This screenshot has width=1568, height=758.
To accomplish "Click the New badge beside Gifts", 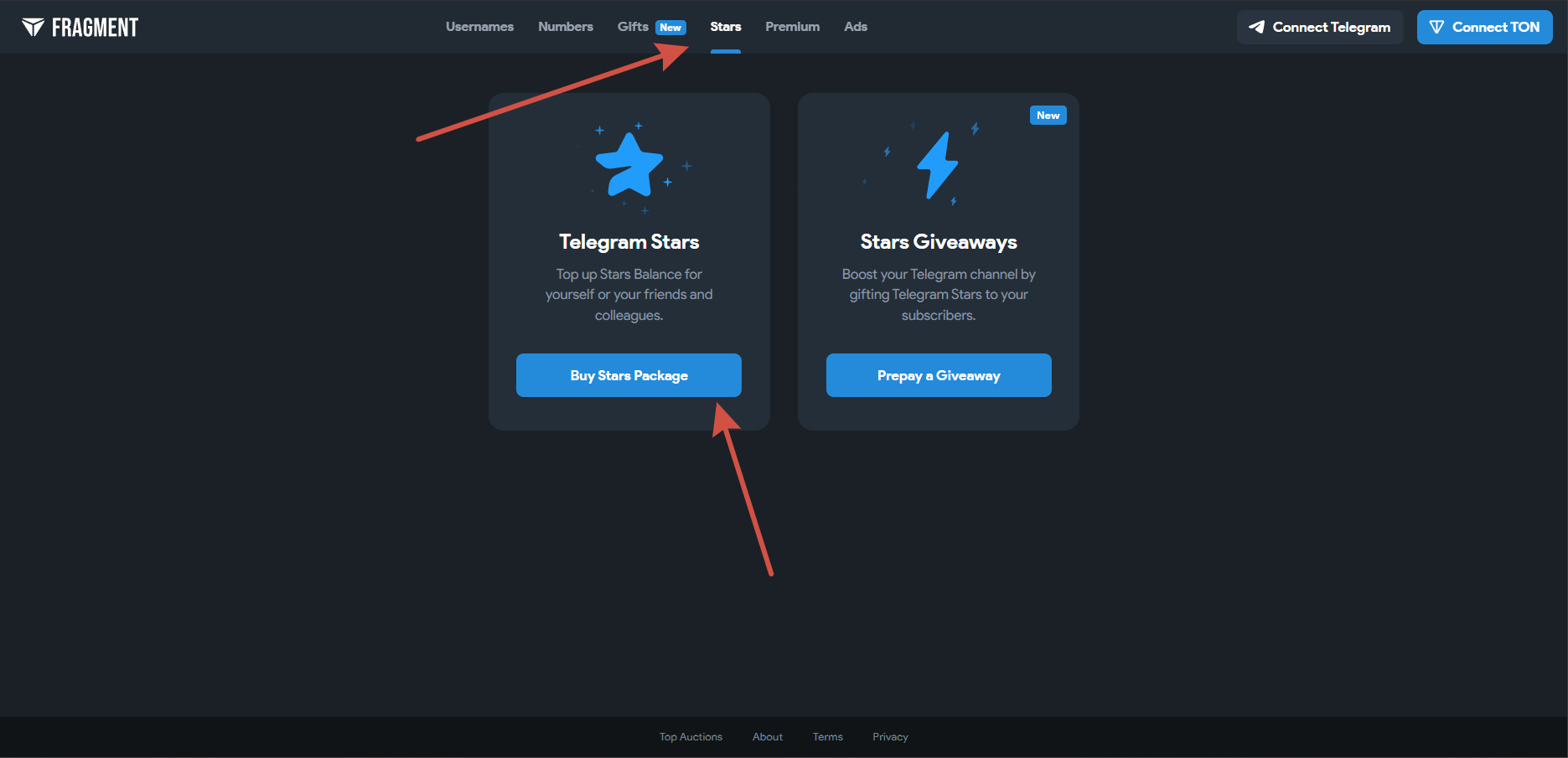I will (x=670, y=28).
